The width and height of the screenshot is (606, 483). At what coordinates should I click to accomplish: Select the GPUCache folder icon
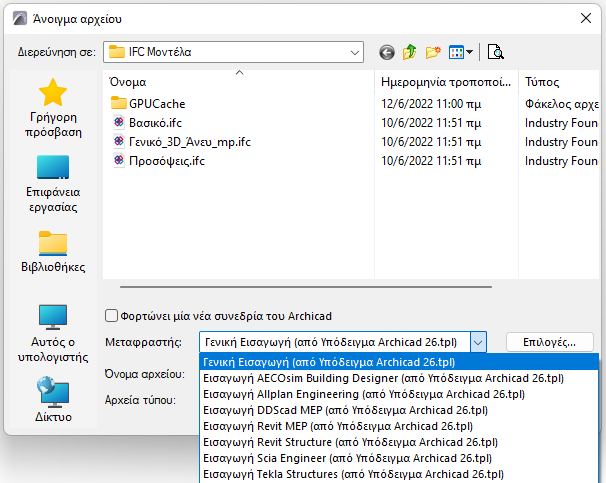click(x=118, y=103)
